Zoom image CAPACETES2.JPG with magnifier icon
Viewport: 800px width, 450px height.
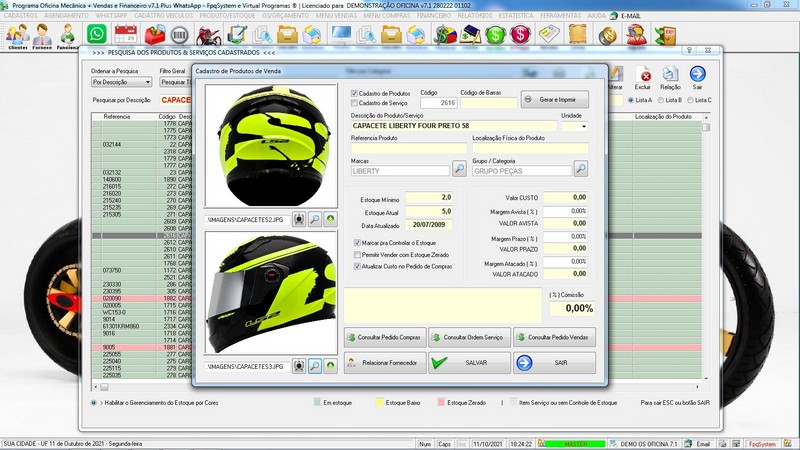point(313,217)
